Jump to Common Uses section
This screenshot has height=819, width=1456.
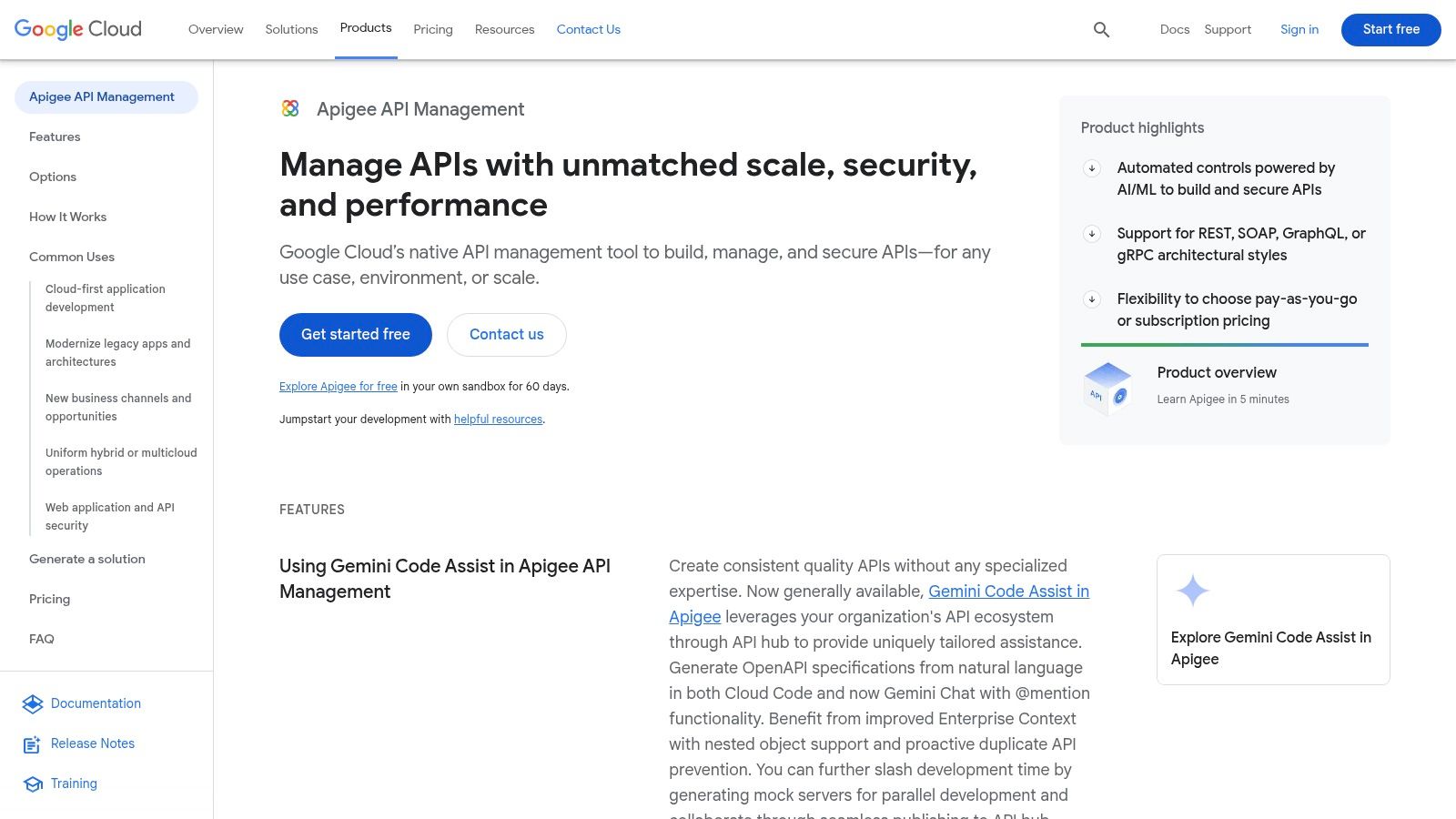tap(72, 257)
